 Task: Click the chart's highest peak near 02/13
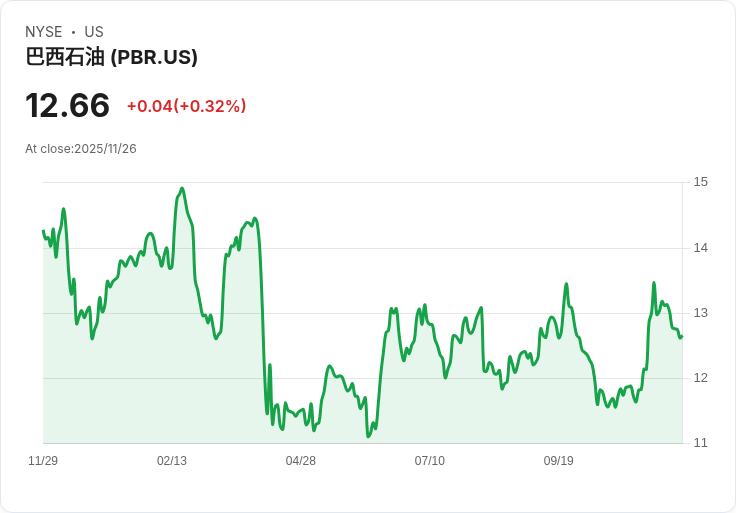[182, 188]
